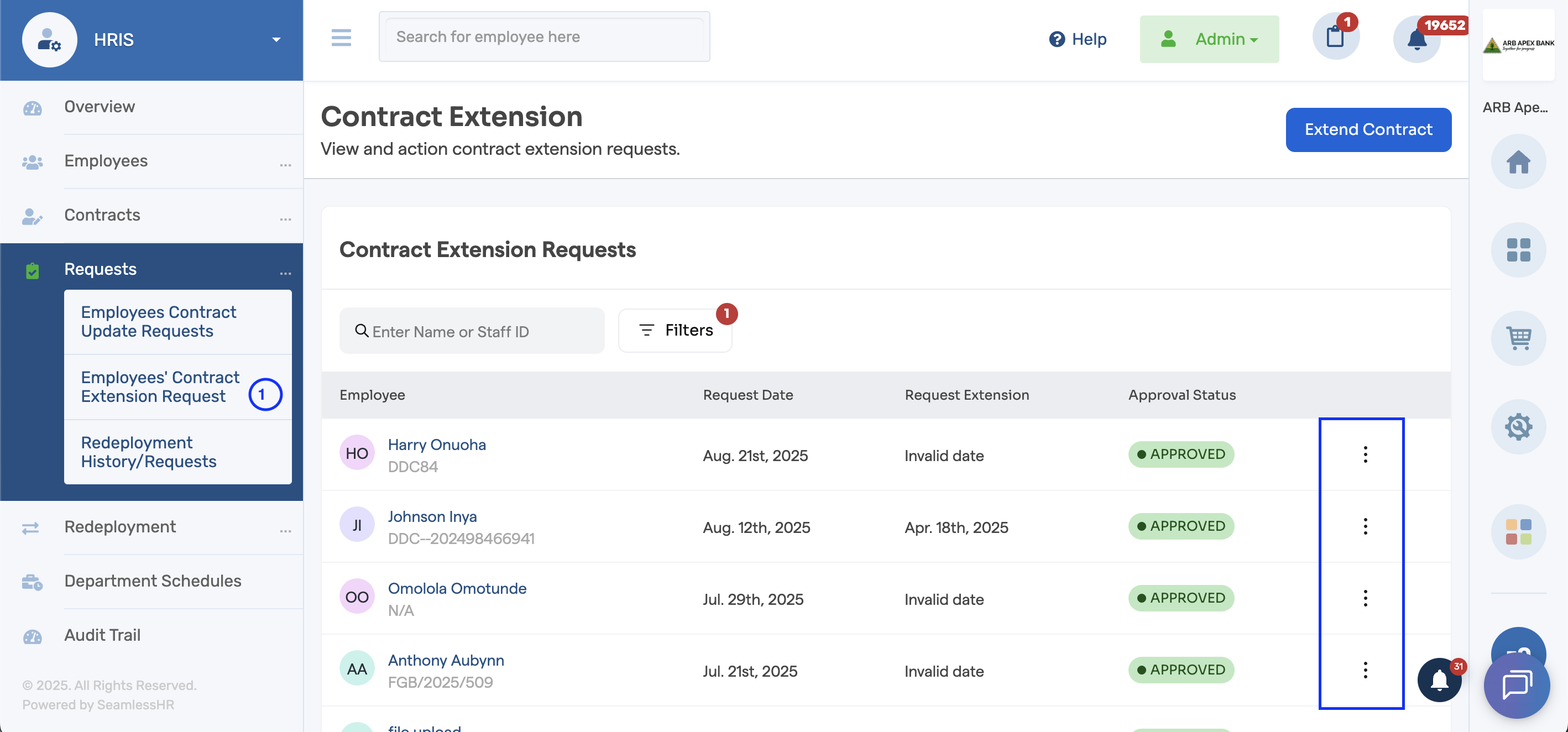Image resolution: width=1568 pixels, height=732 pixels.
Task: Click the APPROVED status badge for Johnson Inya
Action: (1181, 526)
